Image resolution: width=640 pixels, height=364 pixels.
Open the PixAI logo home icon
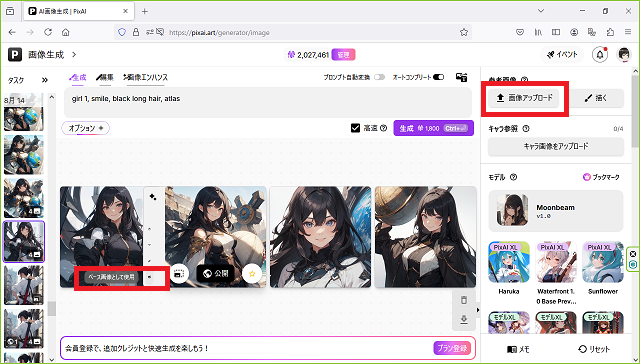15,54
